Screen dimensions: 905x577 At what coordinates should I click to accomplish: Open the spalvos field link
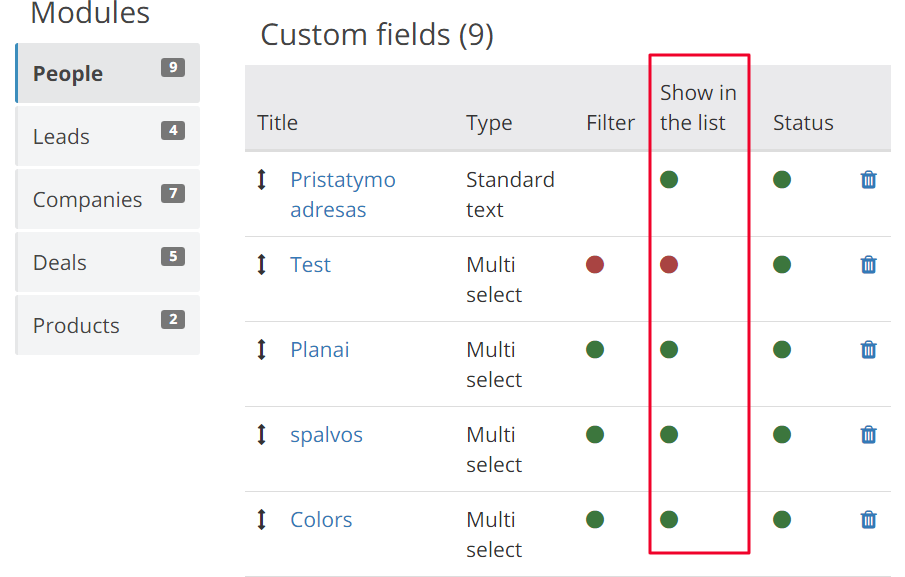[x=326, y=434]
